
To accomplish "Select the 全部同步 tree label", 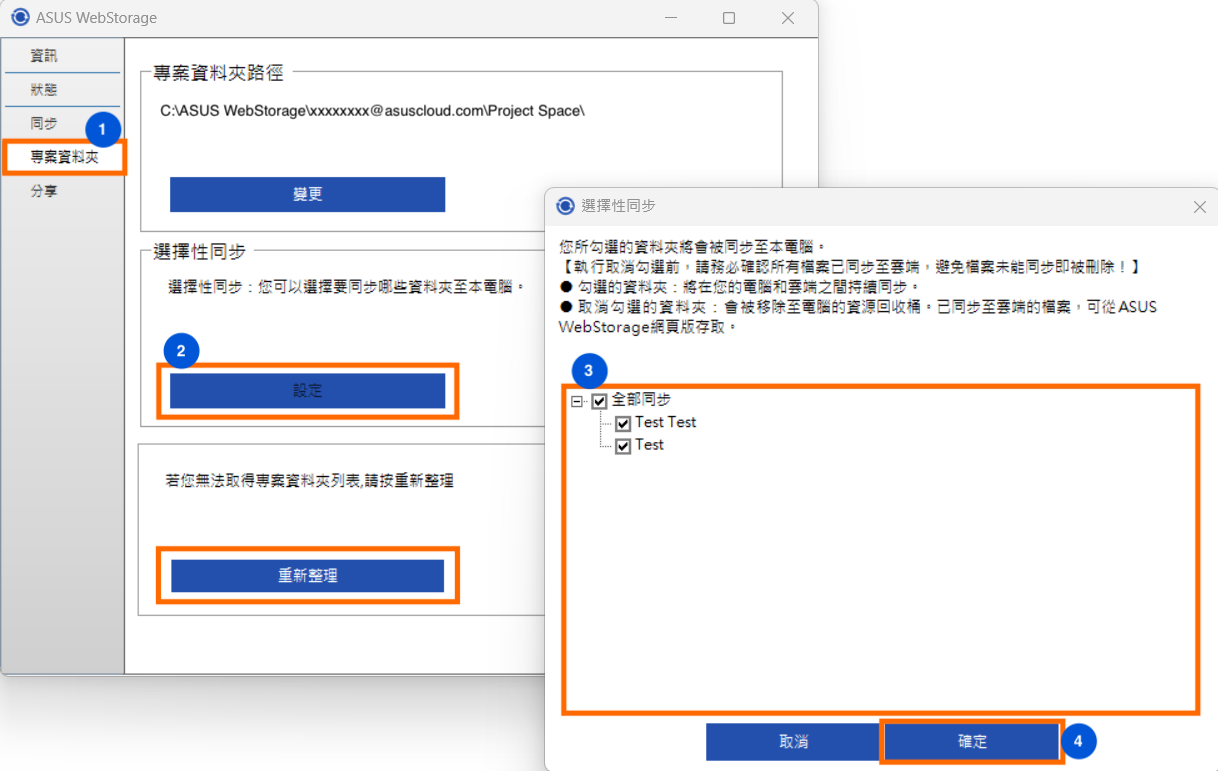I will [x=641, y=399].
